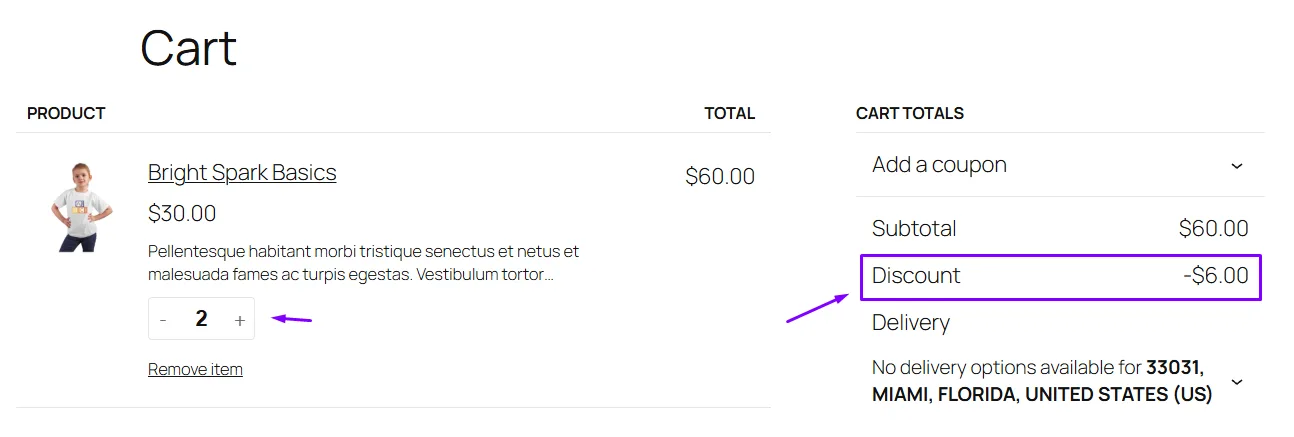Click the PRODUCT column header

pyautogui.click(x=66, y=113)
